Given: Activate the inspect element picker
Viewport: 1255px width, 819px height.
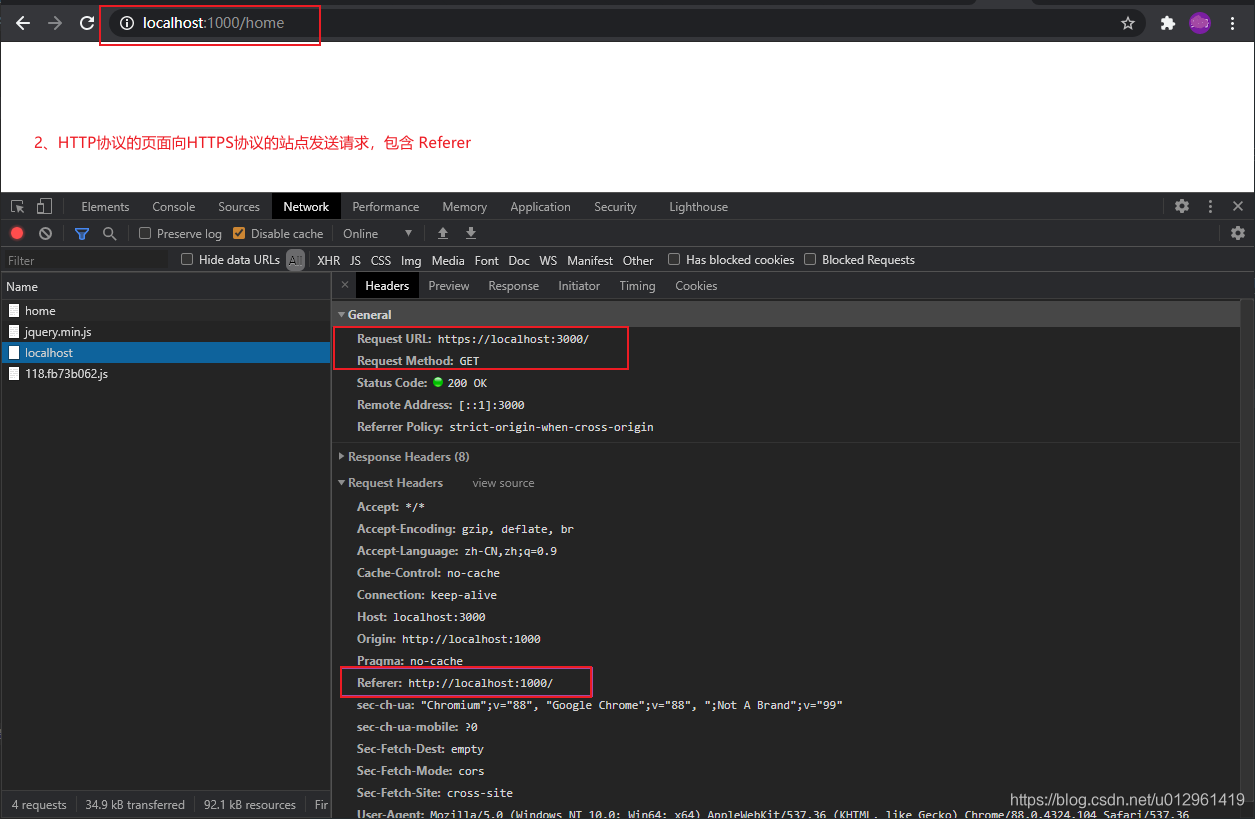Looking at the screenshot, I should 18,207.
